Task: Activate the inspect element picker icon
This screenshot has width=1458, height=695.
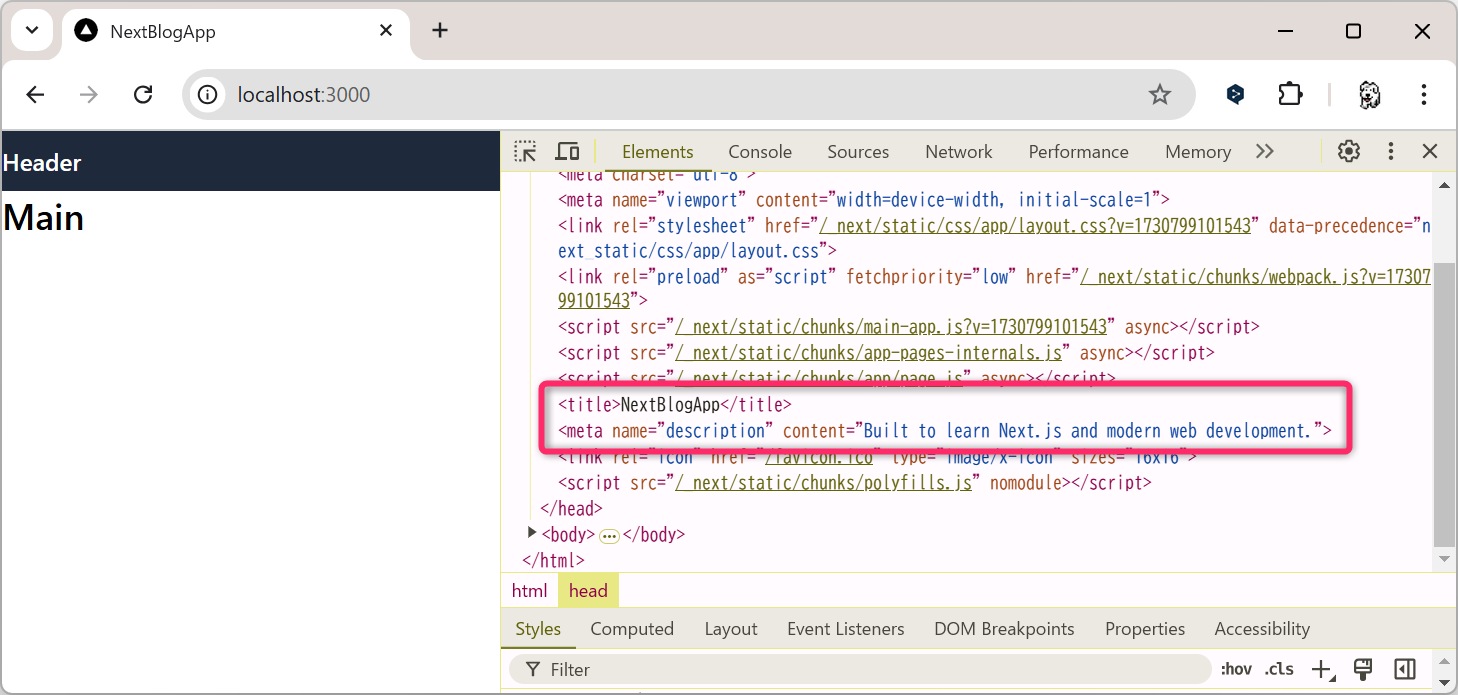Action: click(x=525, y=152)
